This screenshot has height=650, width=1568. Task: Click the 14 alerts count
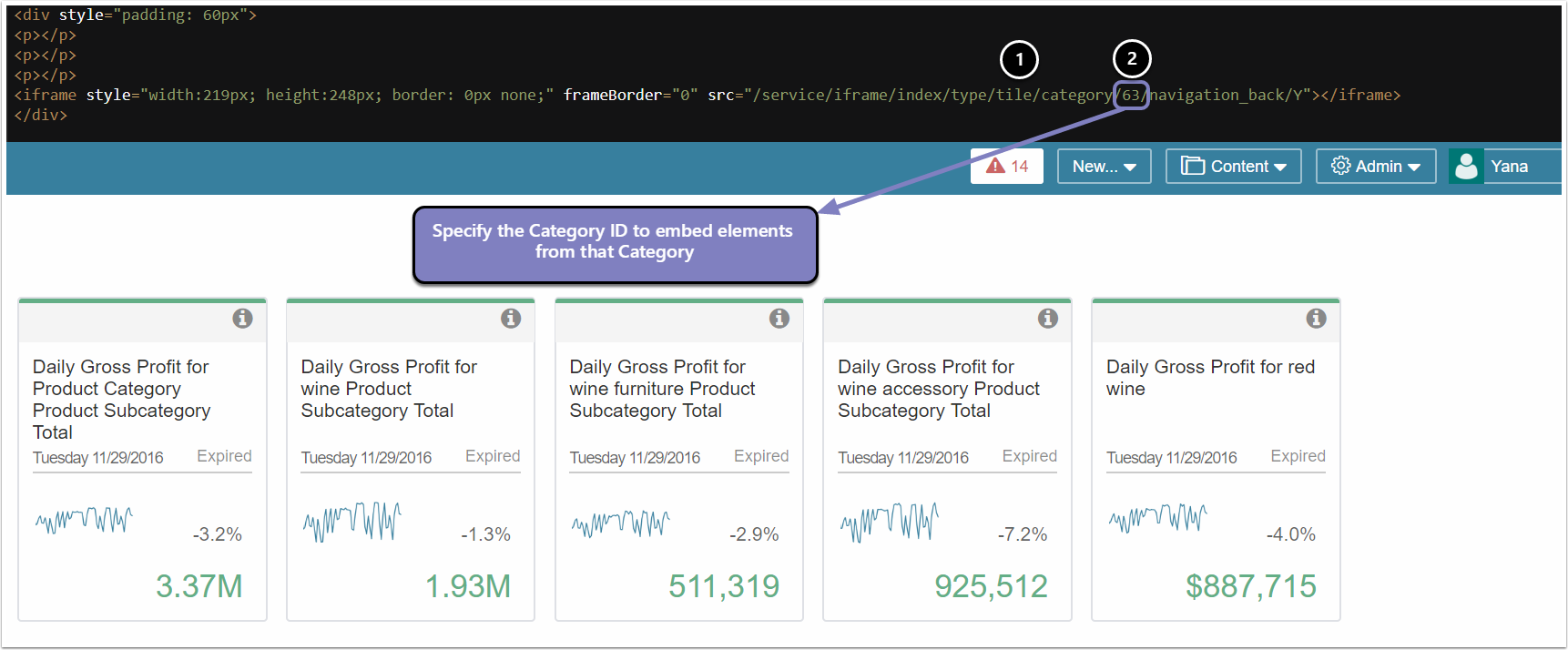click(x=1020, y=167)
